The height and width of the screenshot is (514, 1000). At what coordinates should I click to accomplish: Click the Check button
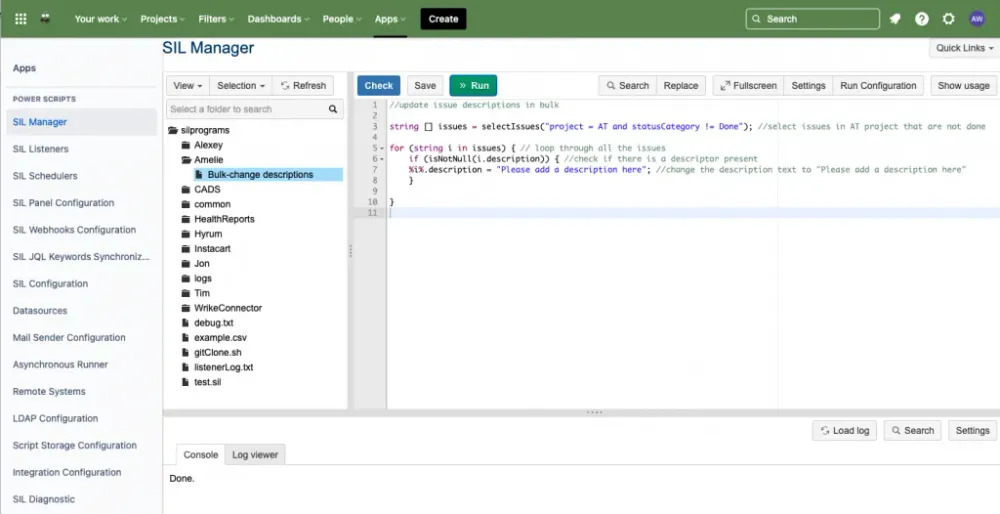379,85
